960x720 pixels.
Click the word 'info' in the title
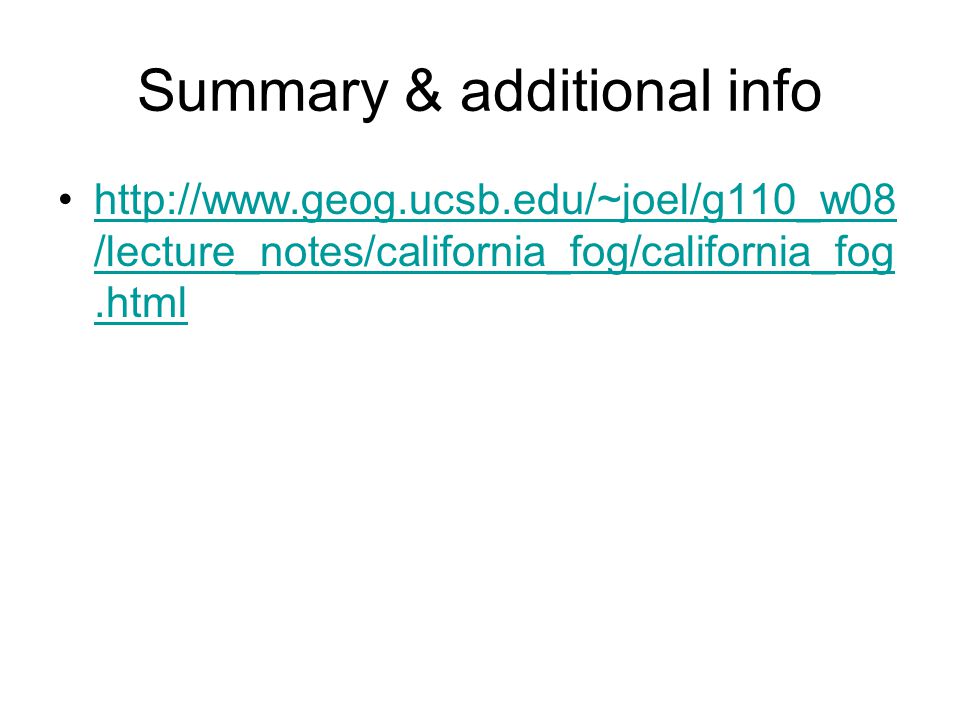[x=774, y=91]
